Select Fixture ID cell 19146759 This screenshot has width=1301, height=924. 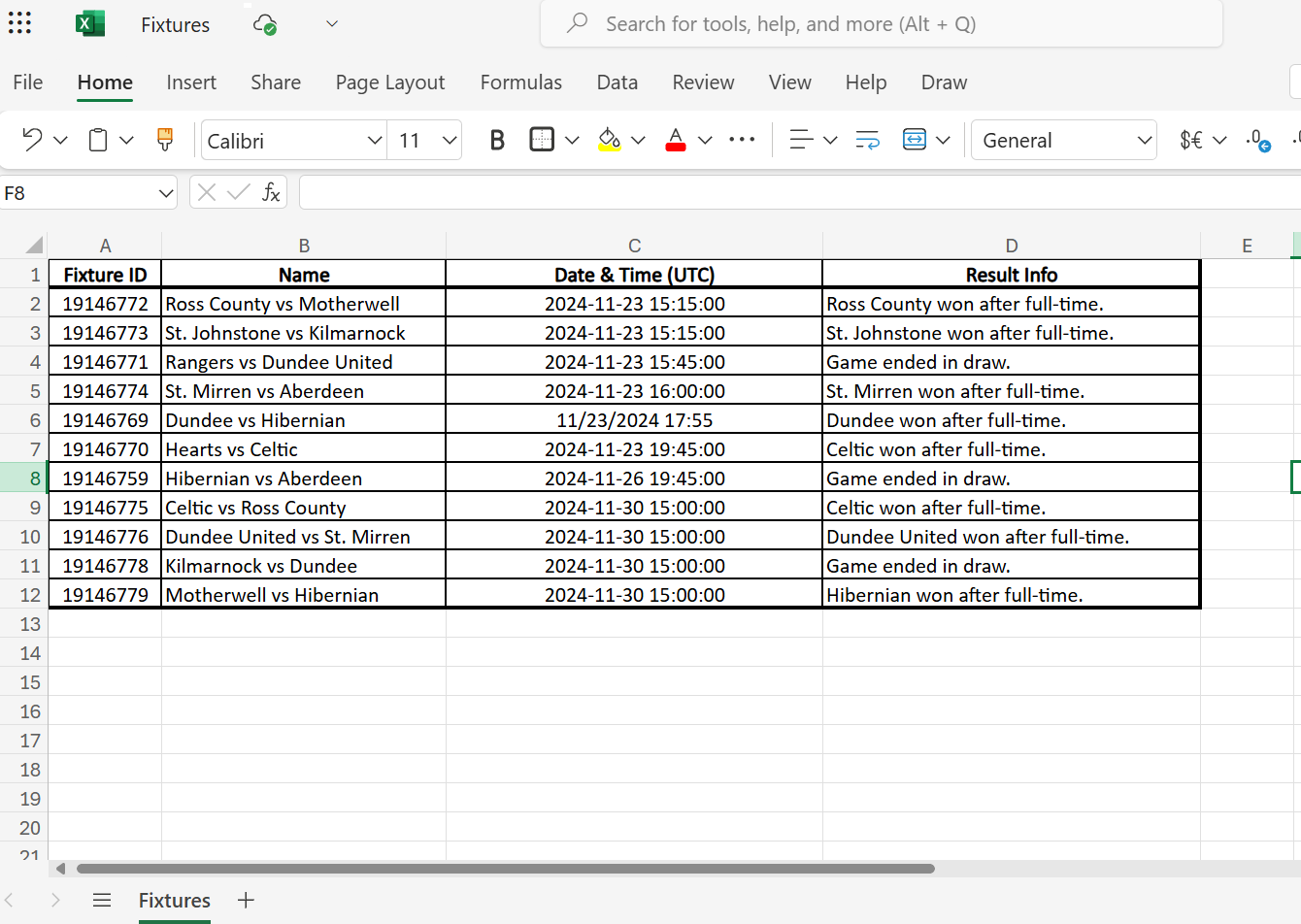coord(105,478)
